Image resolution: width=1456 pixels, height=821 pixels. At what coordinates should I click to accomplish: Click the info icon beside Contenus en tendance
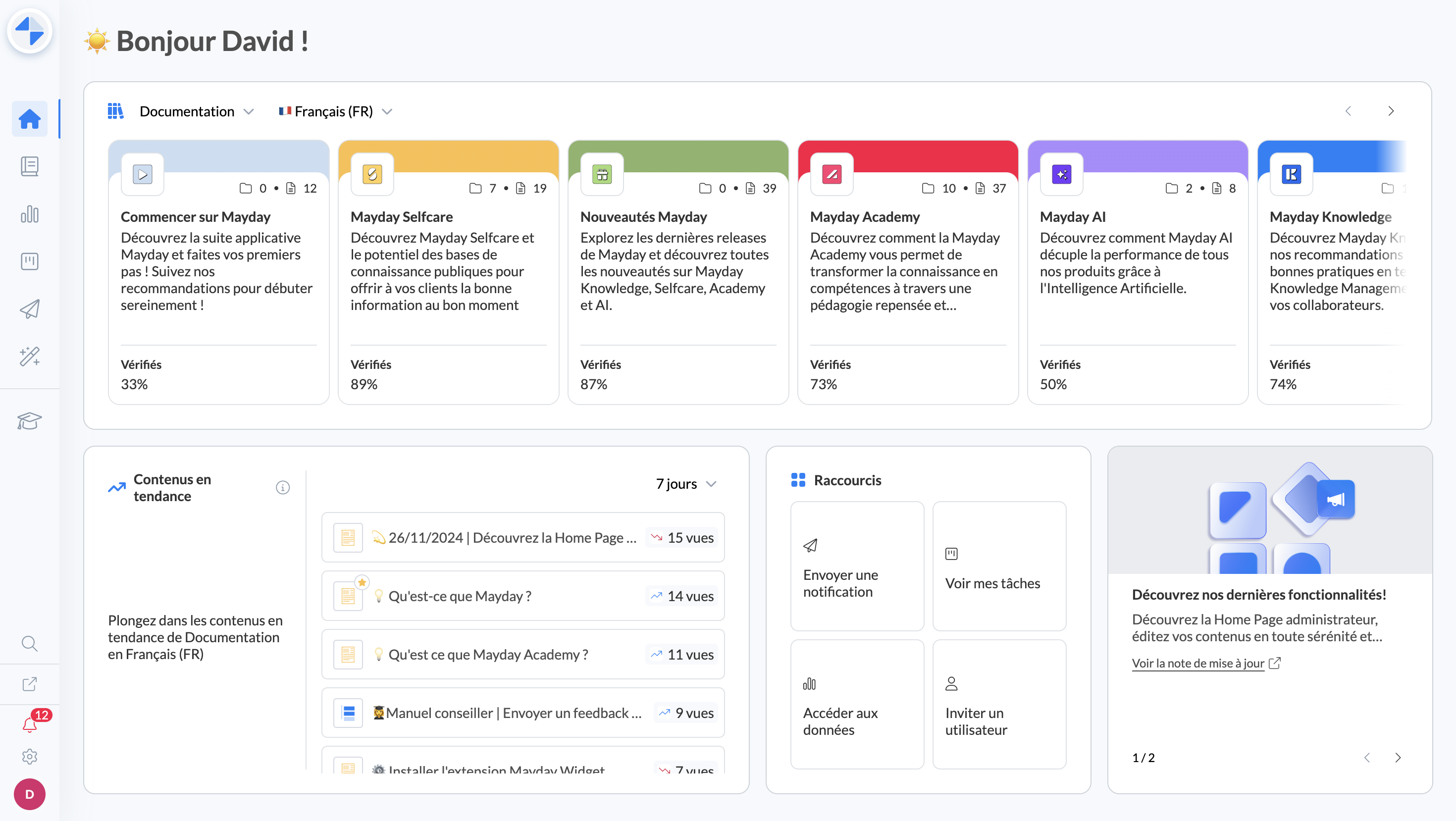coord(283,487)
